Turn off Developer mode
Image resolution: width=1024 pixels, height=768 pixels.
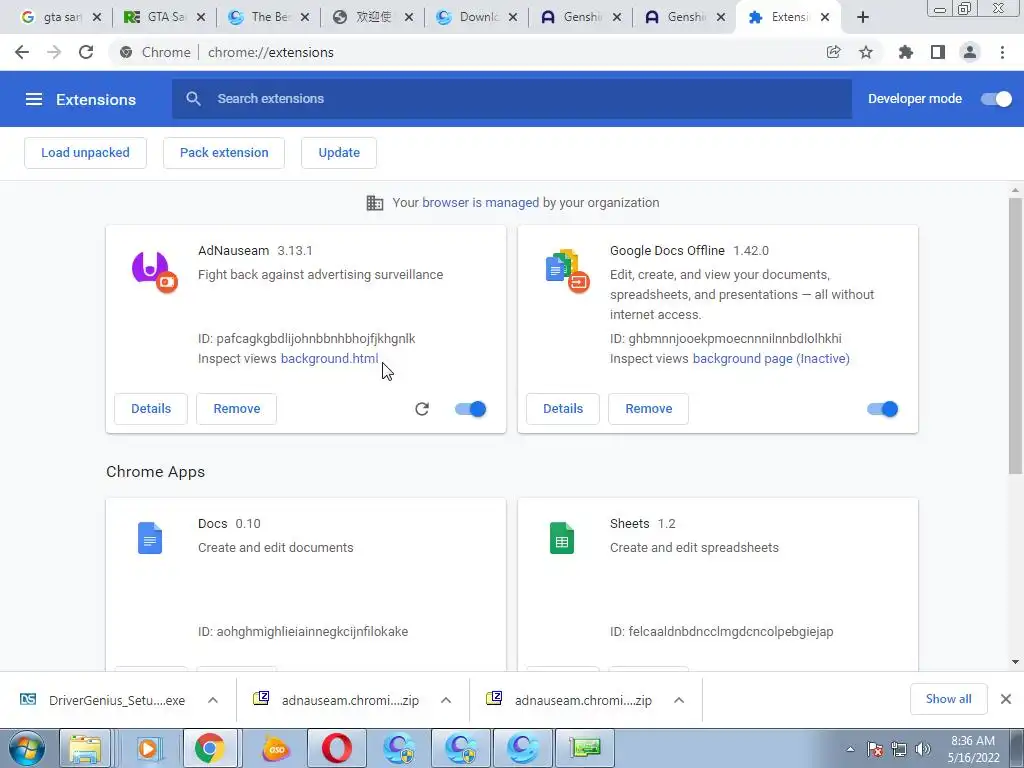pos(997,99)
